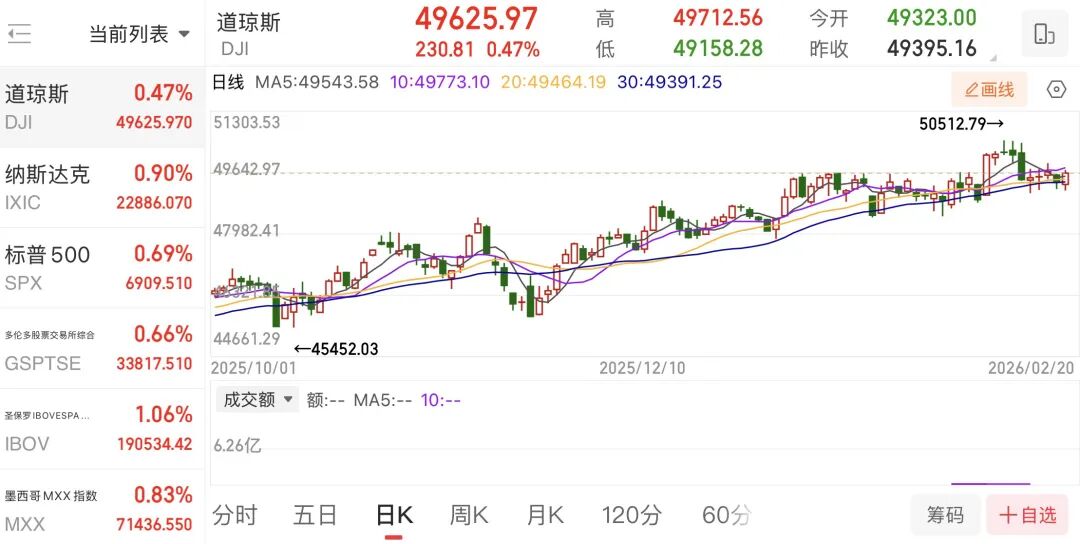Expand quote details triangle beside 昨收
Viewport: 1080px width, 544px height.
pos(992,57)
